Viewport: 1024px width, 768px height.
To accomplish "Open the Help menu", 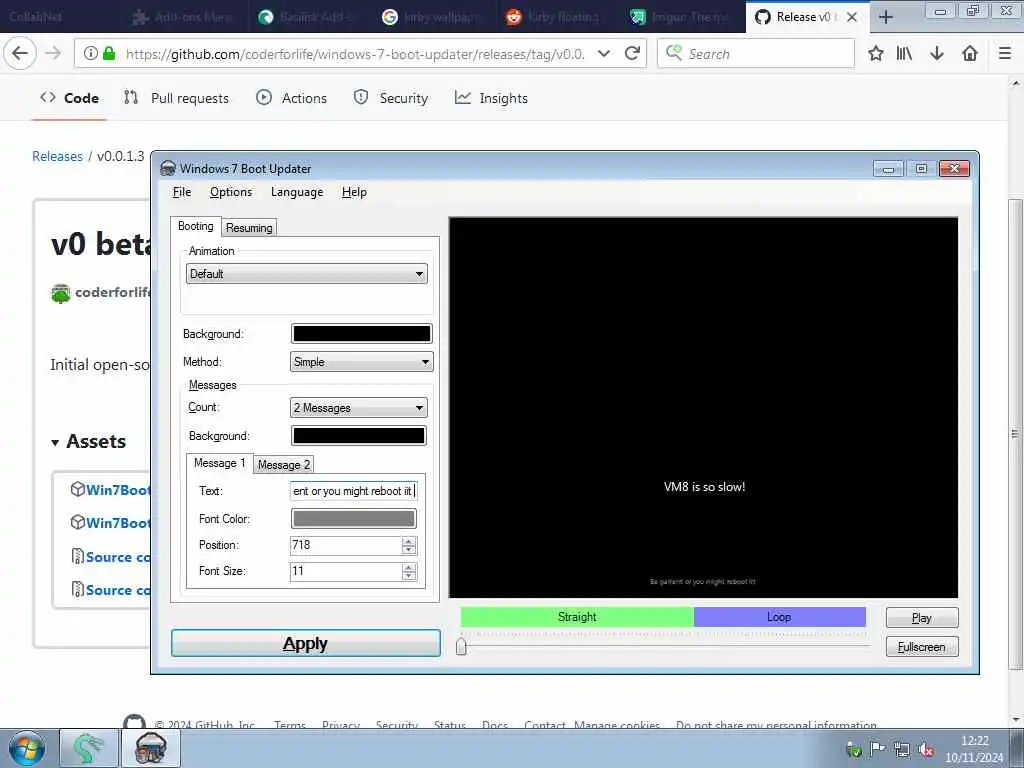I will [x=354, y=192].
